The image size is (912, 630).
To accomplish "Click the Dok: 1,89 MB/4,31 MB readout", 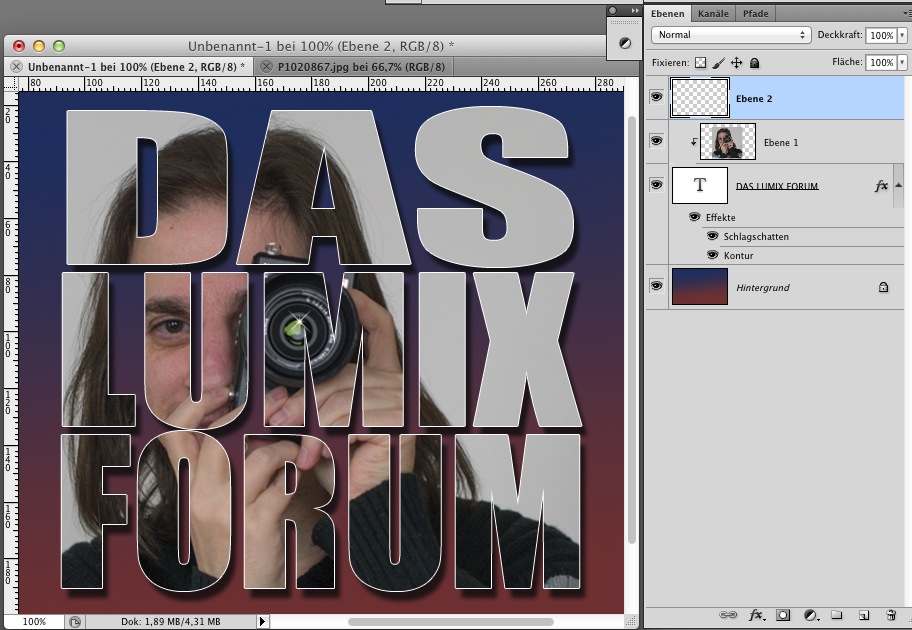I will [x=170, y=622].
